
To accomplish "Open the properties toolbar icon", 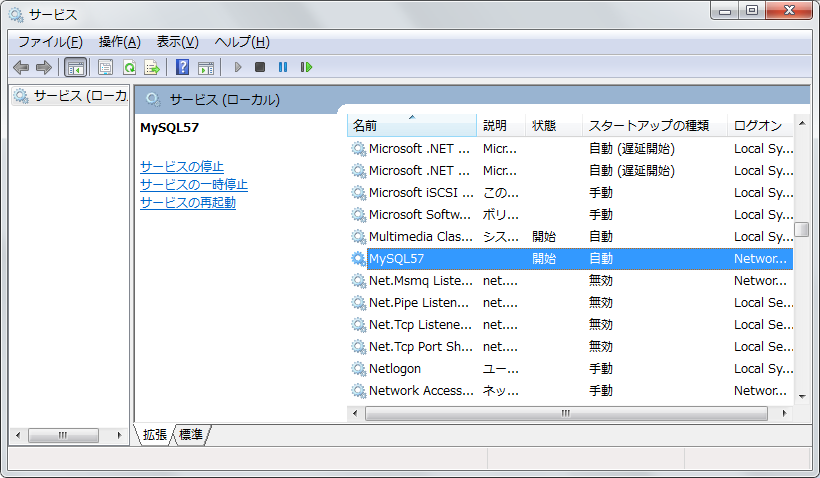I will coord(105,67).
